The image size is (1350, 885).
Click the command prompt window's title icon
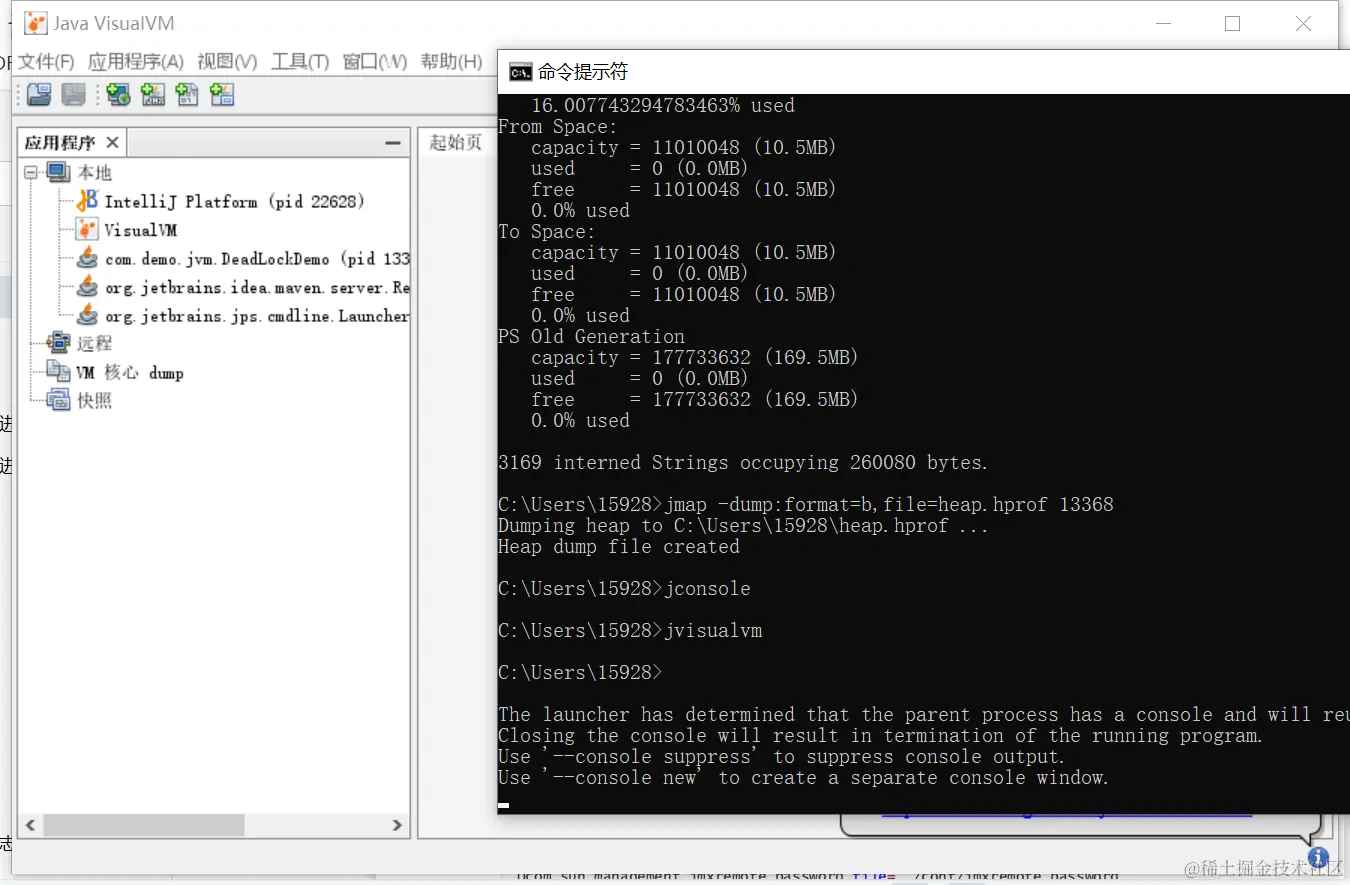point(520,72)
